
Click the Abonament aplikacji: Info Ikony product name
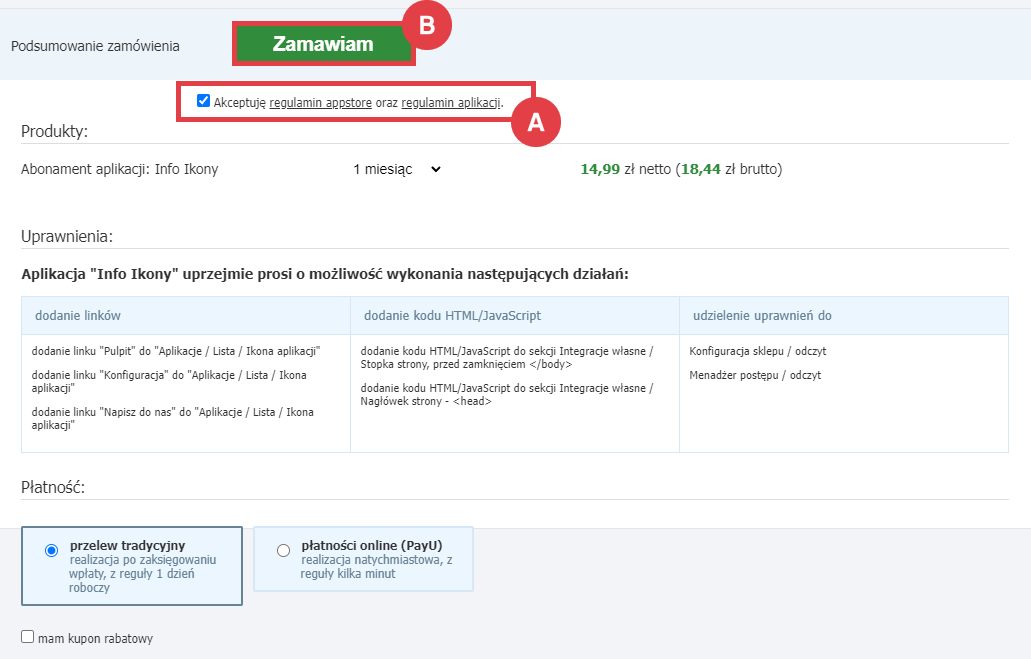point(120,170)
